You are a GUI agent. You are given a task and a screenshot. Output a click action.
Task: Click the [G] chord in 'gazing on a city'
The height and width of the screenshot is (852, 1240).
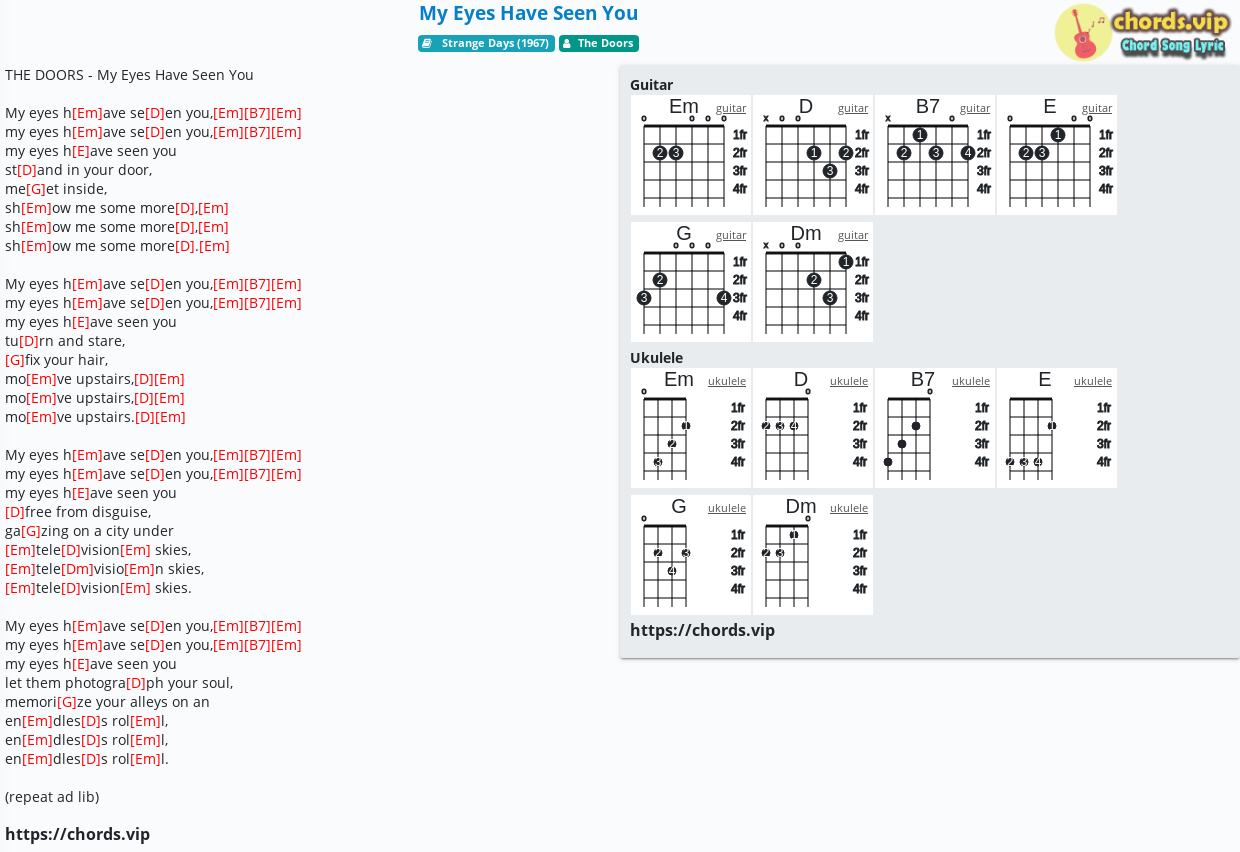(x=31, y=531)
